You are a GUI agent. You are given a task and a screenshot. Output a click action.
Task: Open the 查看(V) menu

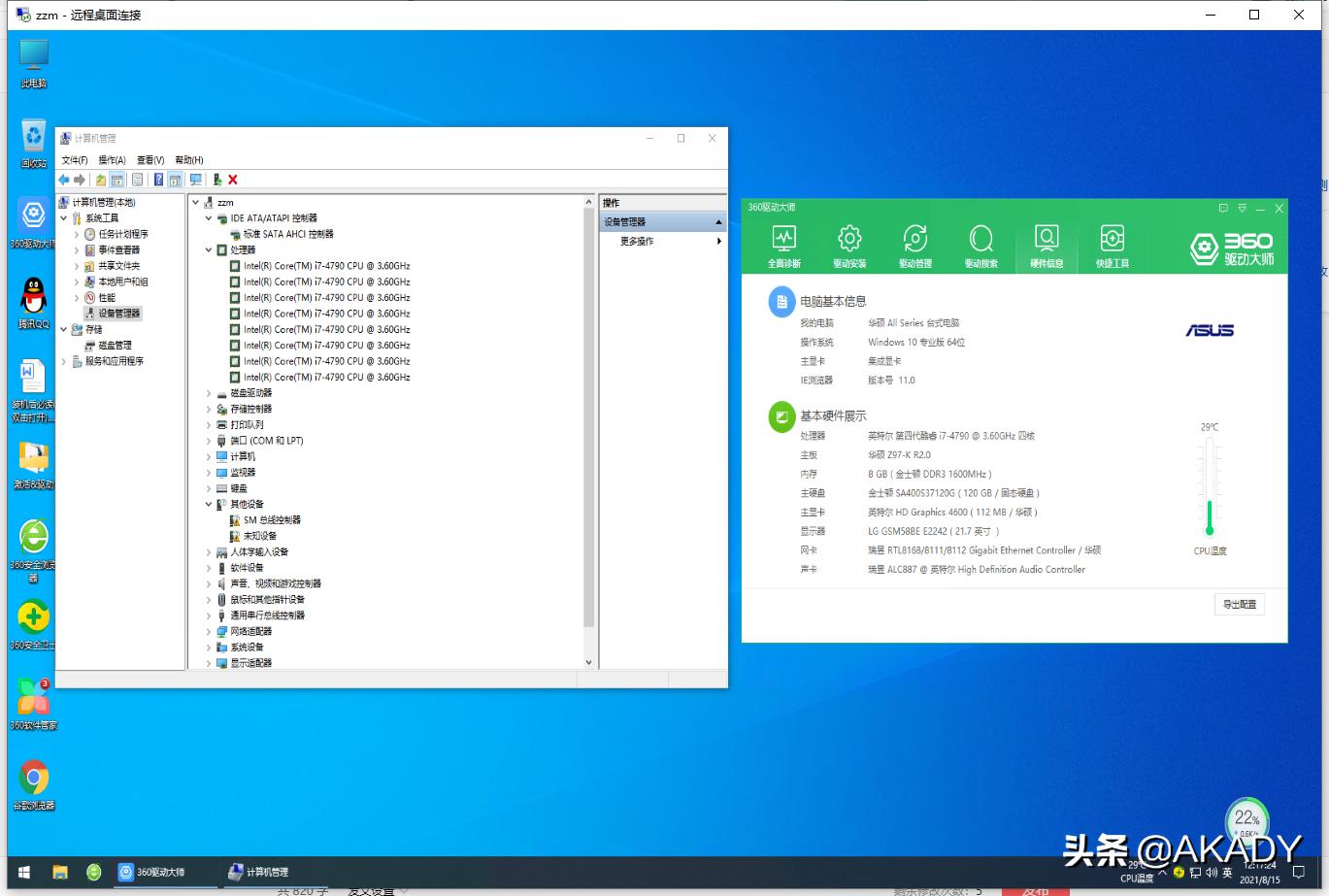point(150,160)
